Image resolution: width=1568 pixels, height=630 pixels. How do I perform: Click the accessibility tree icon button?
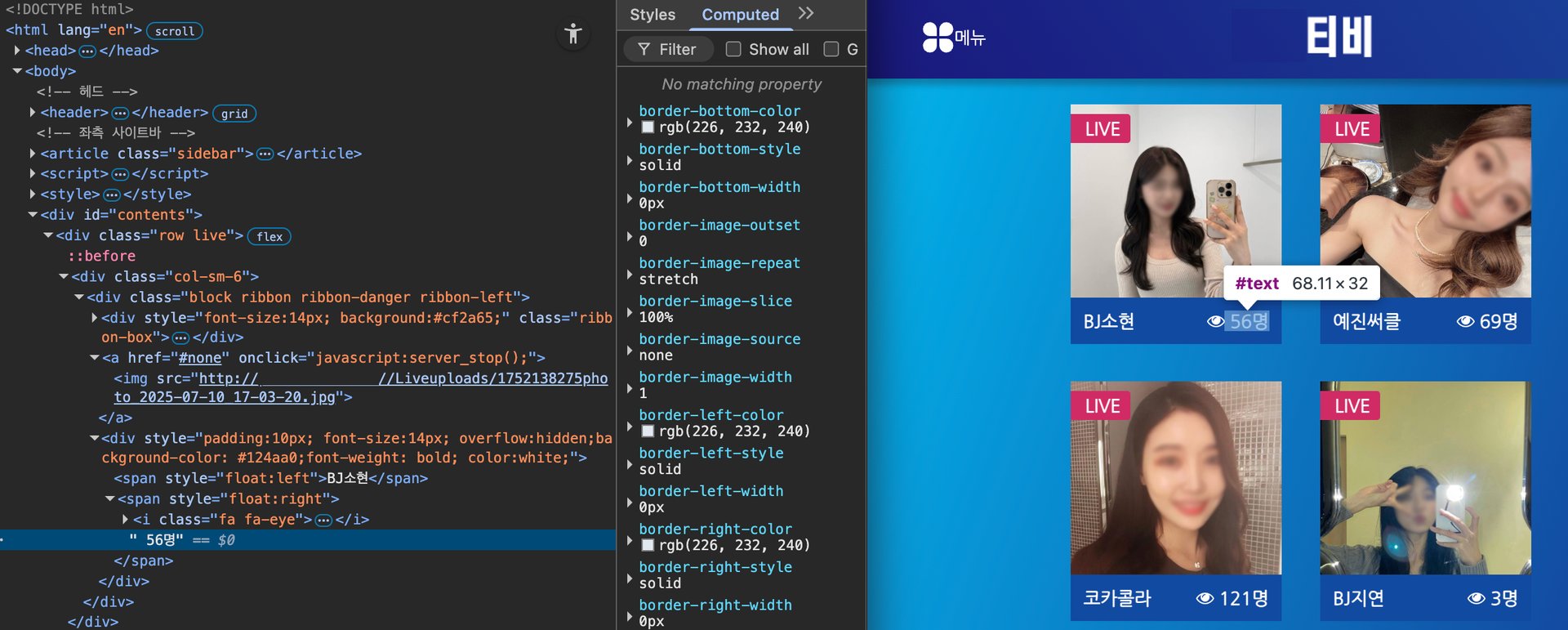tap(573, 34)
